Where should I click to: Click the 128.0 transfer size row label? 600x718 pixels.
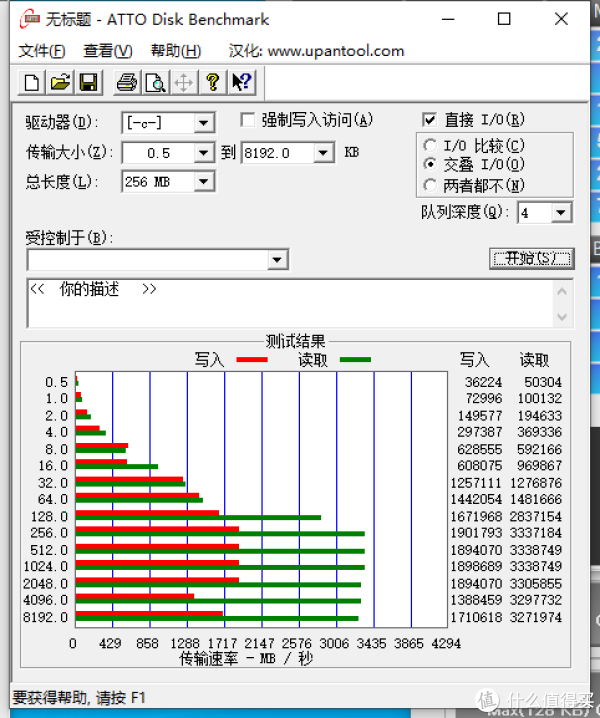[x=49, y=517]
